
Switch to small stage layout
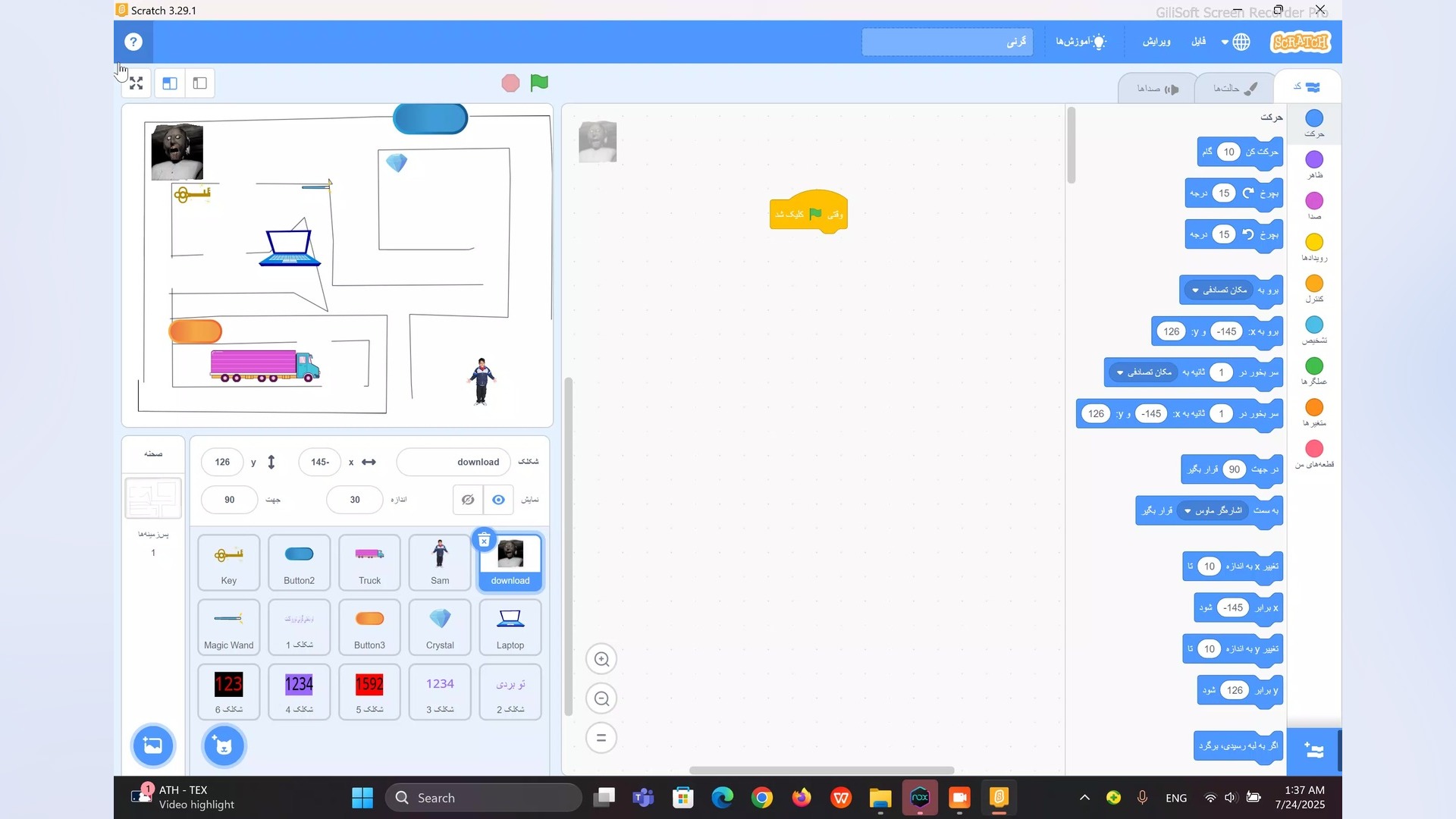coord(199,83)
